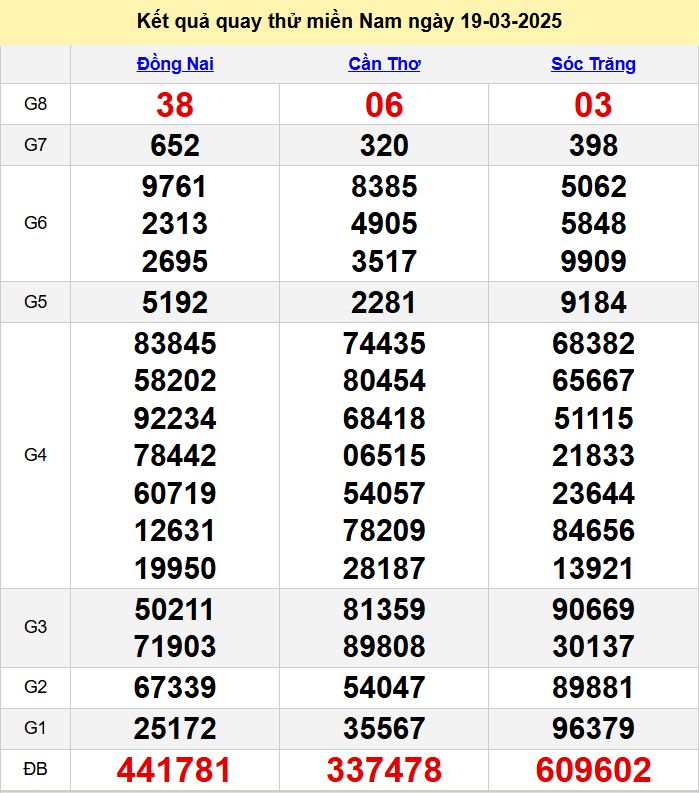This screenshot has width=699, height=793.
Task: Click G4 number 80454
Action: [x=384, y=381]
